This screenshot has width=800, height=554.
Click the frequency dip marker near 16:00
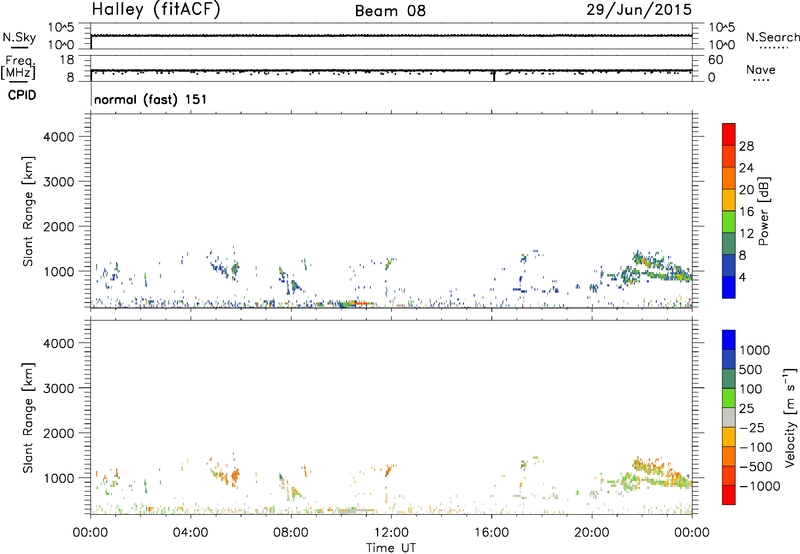494,76
